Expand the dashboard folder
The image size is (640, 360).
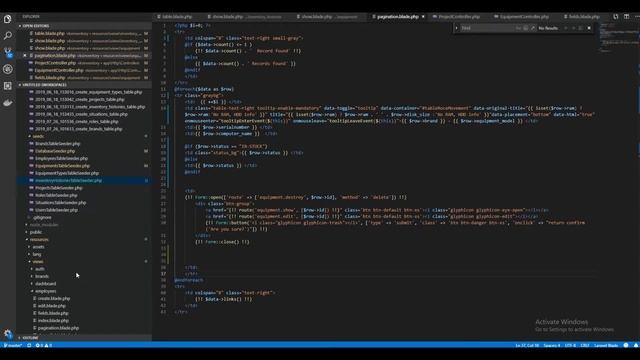coord(45,284)
